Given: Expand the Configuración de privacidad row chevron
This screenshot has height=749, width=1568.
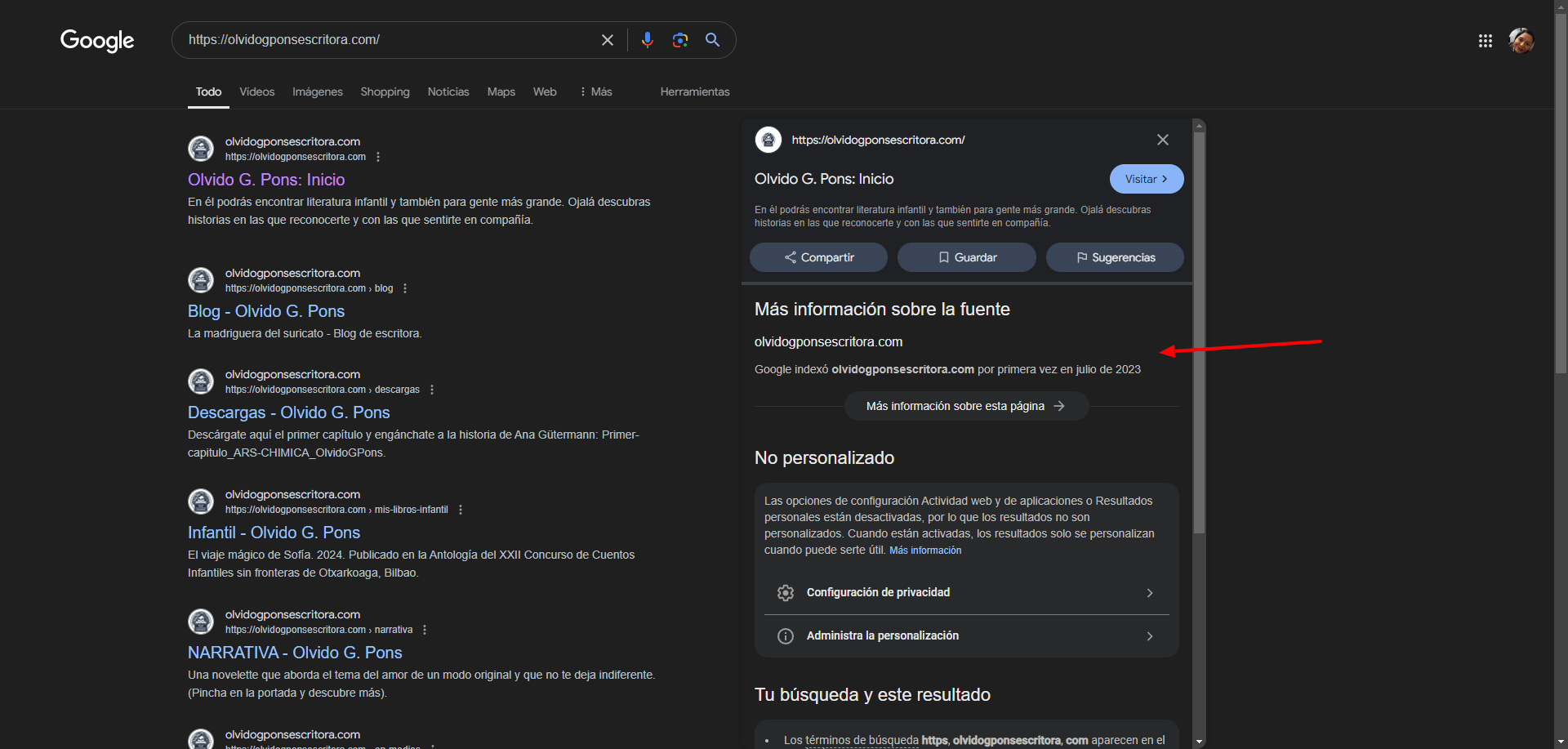Looking at the screenshot, I should pyautogui.click(x=1150, y=593).
